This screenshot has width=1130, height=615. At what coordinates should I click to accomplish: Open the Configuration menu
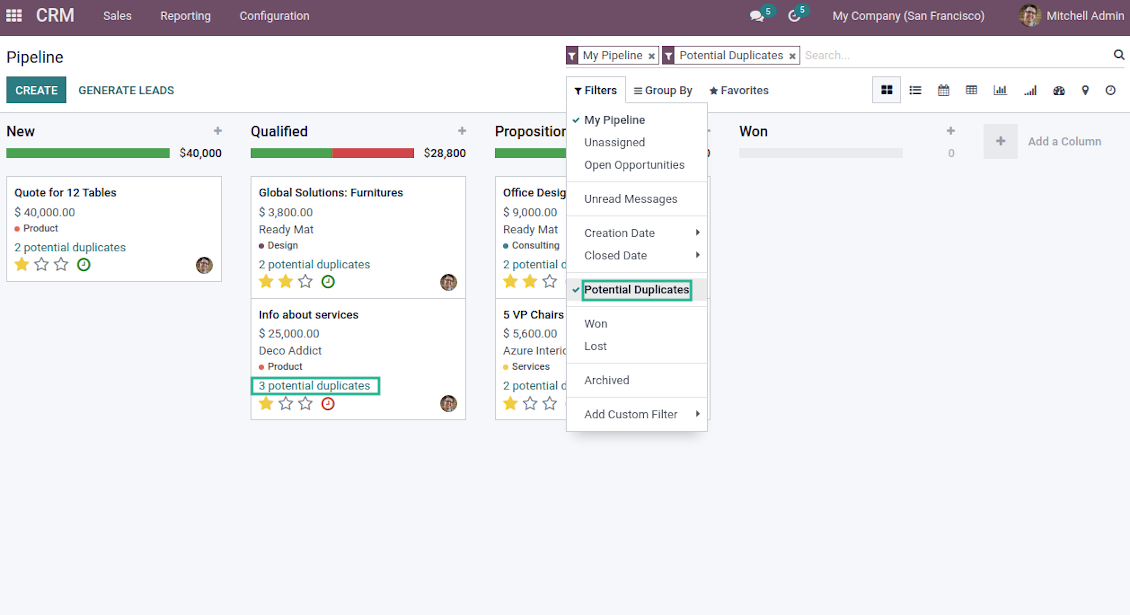click(x=274, y=16)
